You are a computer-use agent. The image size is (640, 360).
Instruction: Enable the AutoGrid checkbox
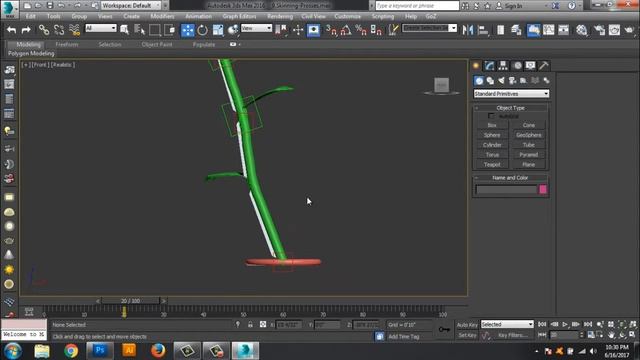pyautogui.click(x=491, y=116)
